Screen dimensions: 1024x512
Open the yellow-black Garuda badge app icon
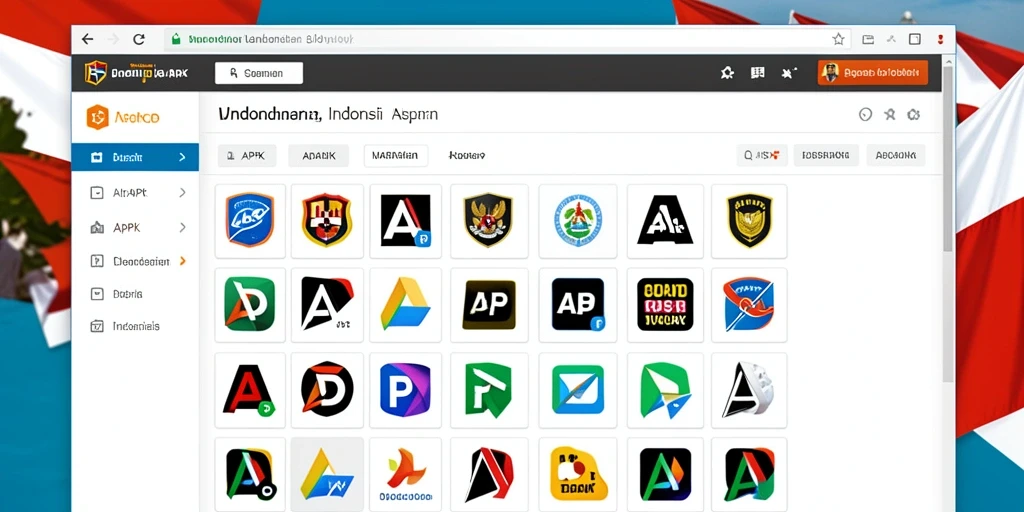(749, 221)
